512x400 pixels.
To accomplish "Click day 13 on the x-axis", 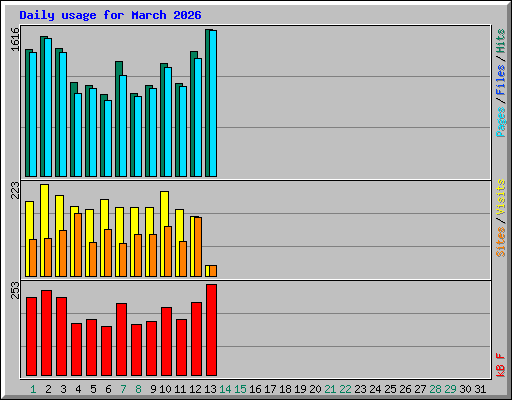I will (x=210, y=389).
